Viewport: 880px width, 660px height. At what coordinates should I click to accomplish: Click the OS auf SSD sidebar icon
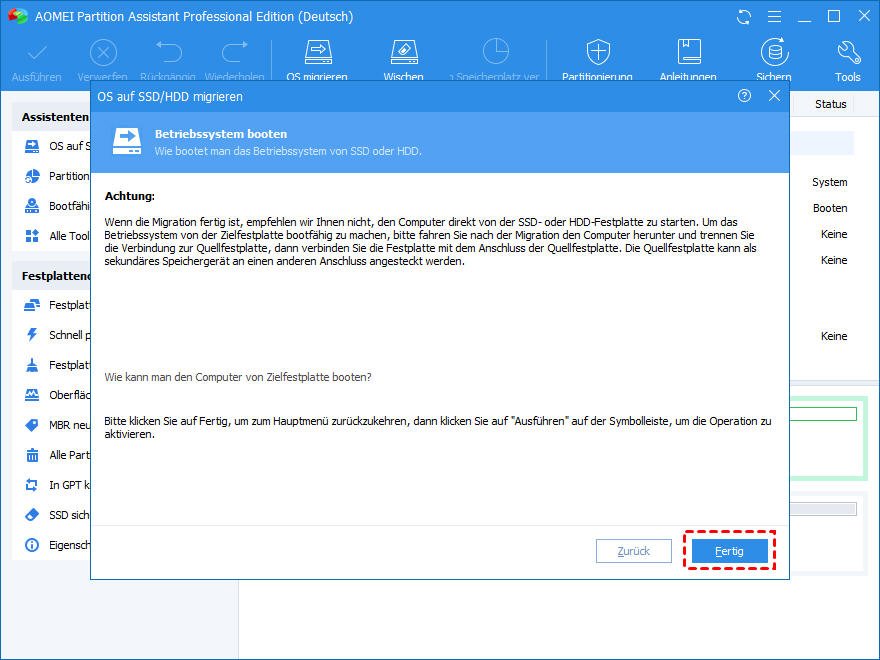click(32, 146)
